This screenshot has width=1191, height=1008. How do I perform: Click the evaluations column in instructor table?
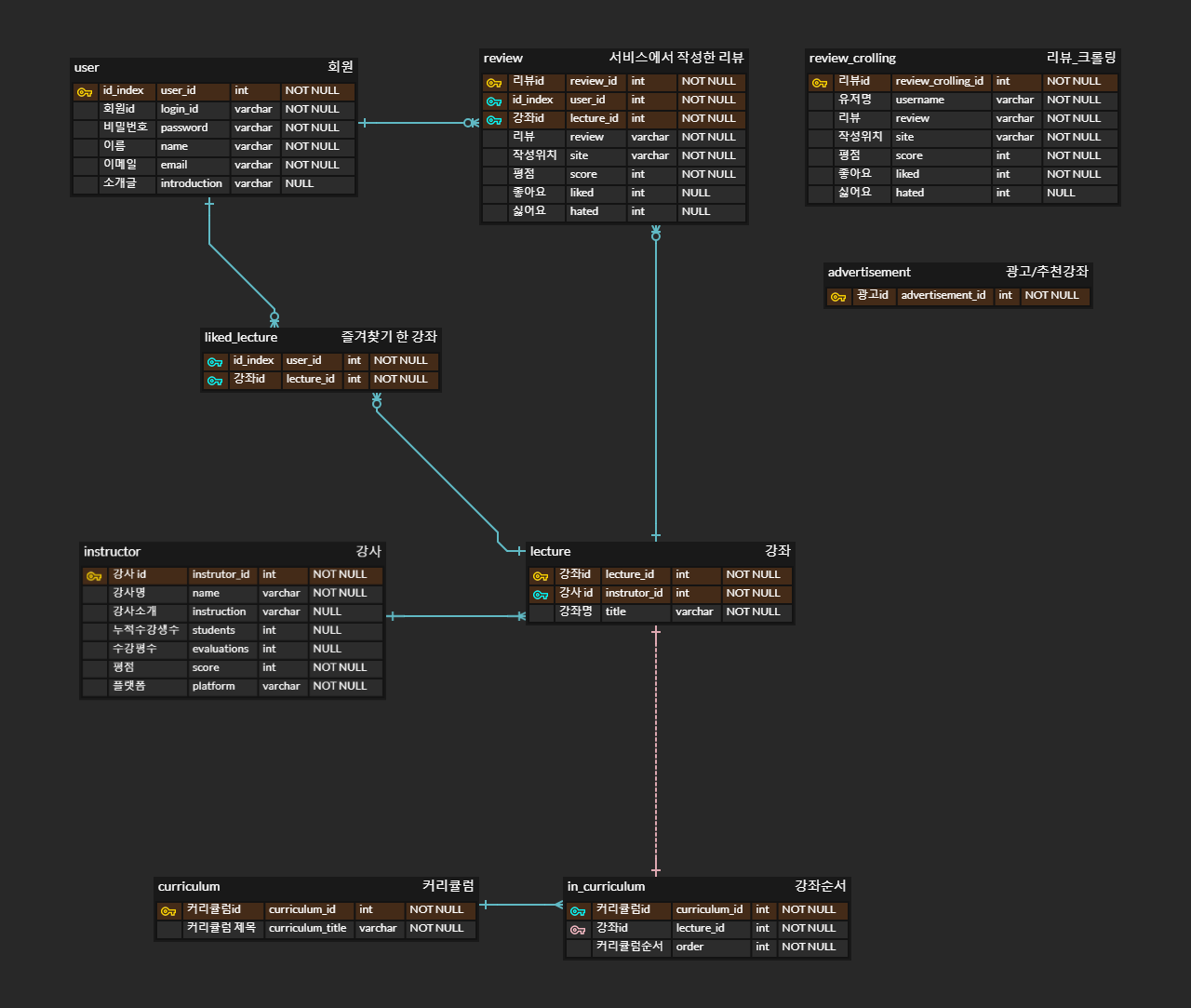pos(221,650)
